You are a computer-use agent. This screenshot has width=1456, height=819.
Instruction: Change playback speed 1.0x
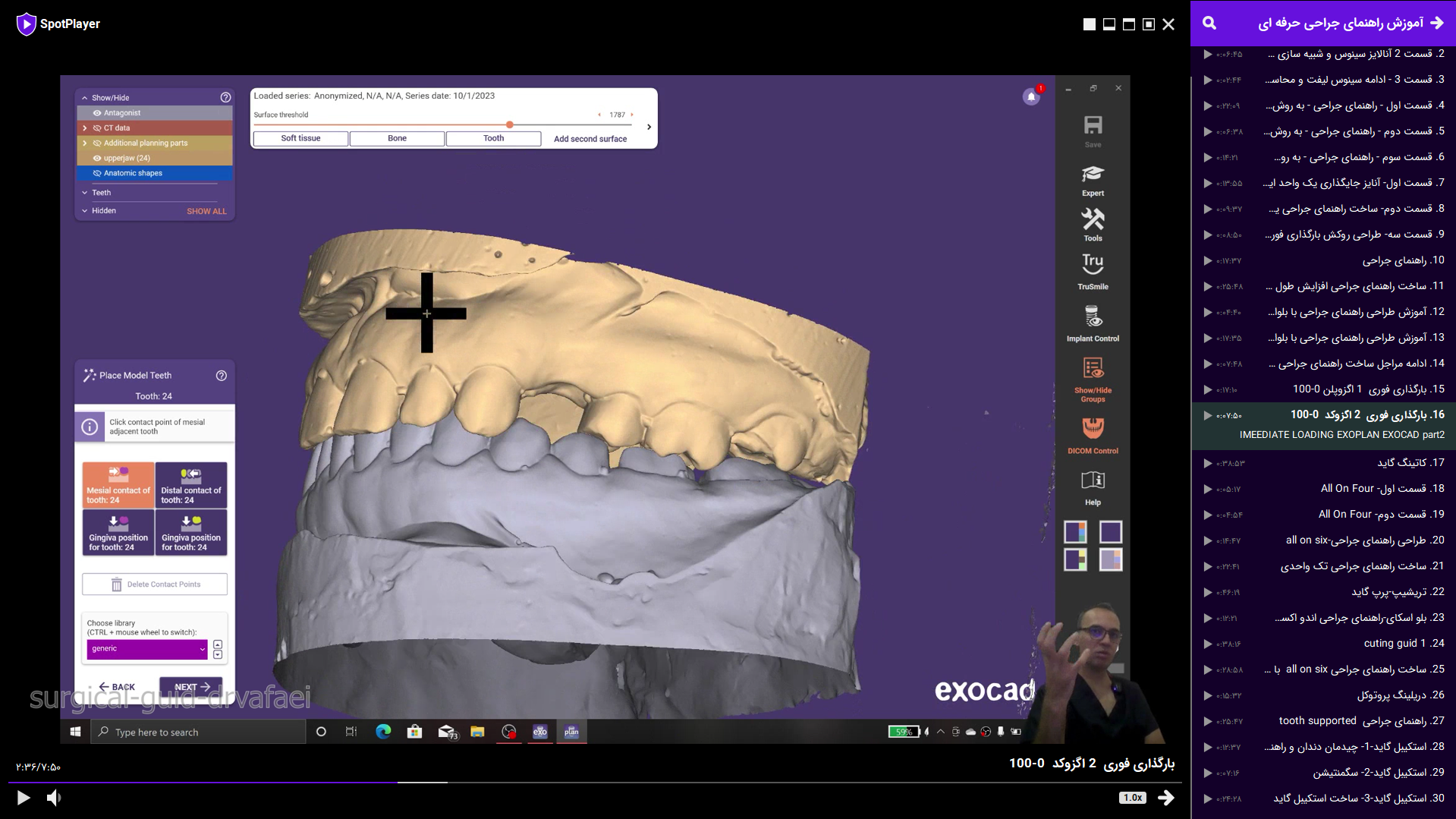pyautogui.click(x=1133, y=798)
